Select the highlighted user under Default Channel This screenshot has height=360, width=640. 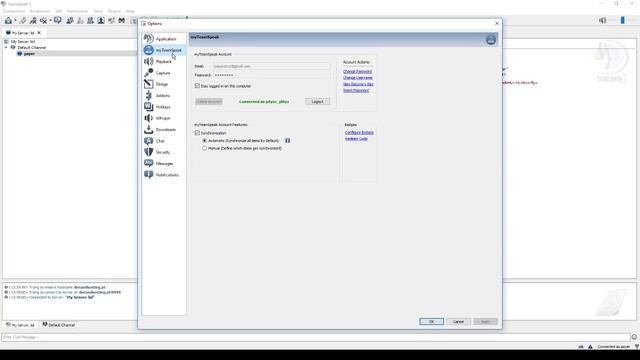[x=29, y=53]
